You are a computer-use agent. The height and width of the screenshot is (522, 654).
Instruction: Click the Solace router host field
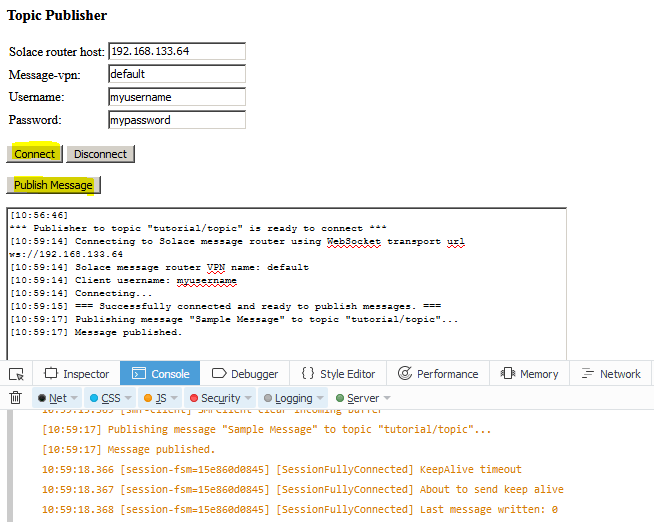(176, 51)
